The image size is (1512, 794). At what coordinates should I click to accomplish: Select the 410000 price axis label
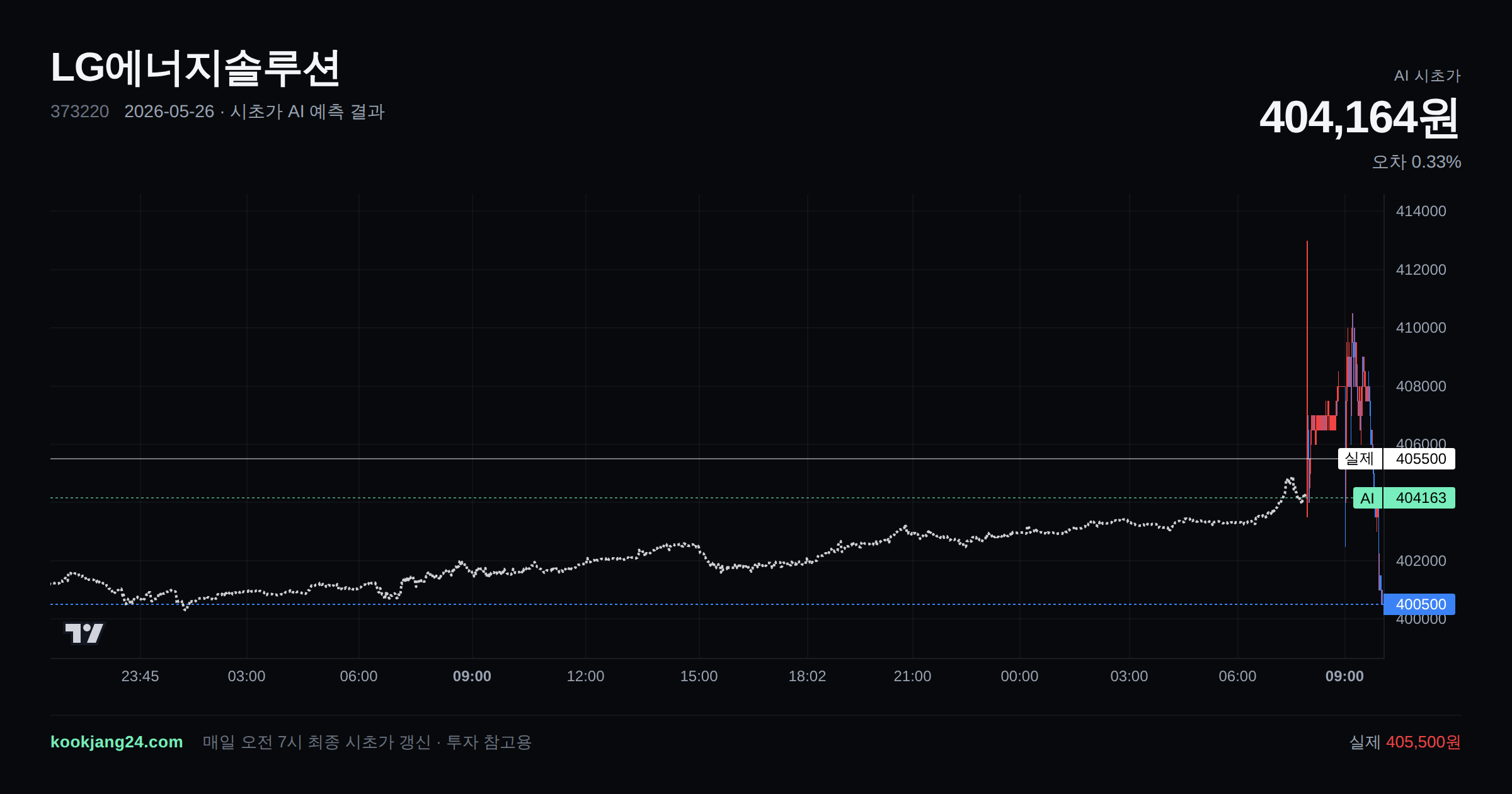(1421, 328)
